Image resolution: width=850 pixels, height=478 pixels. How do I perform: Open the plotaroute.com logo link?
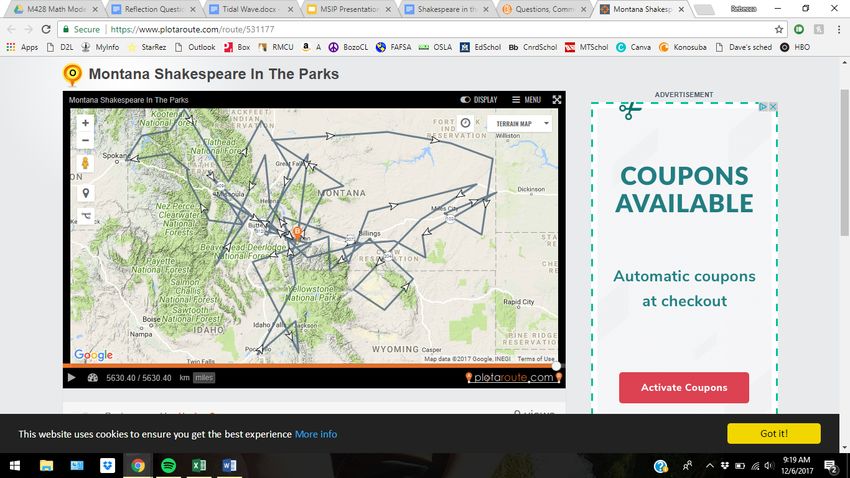coord(513,377)
